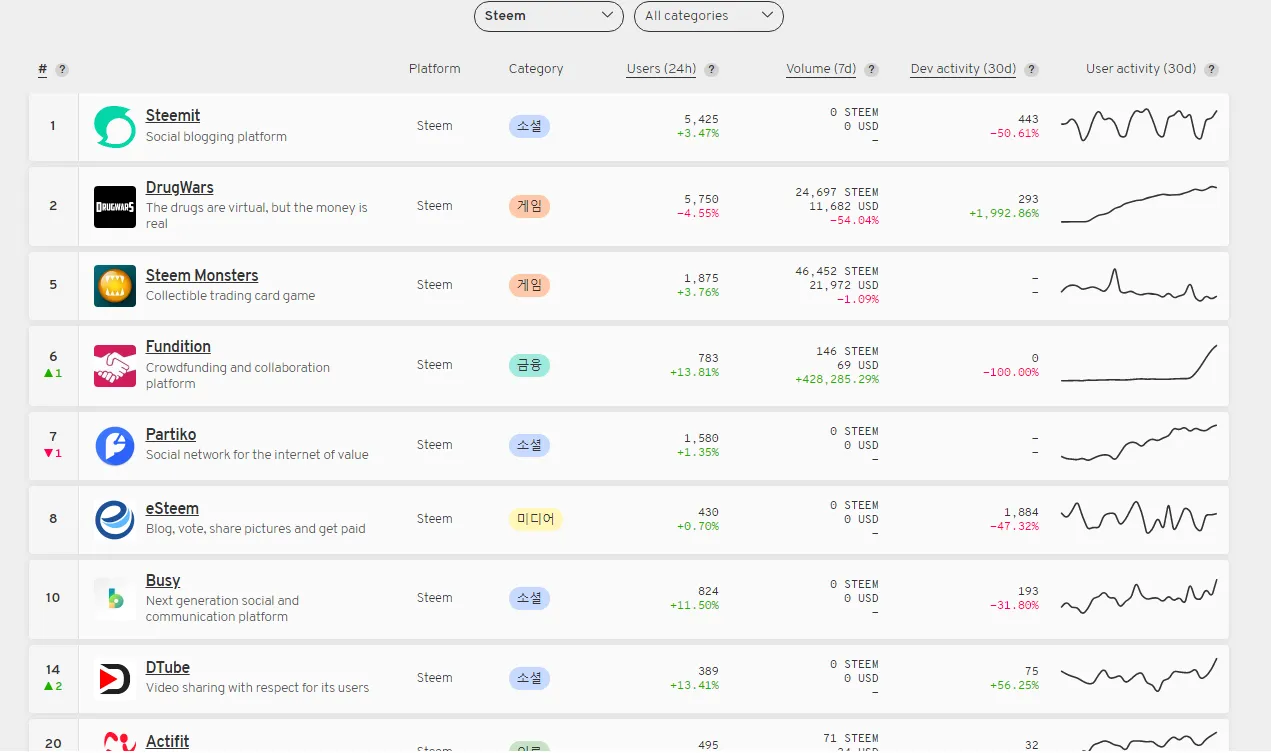Image resolution: width=1271 pixels, height=753 pixels.
Task: Click the Busy logo icon
Action: (114, 599)
